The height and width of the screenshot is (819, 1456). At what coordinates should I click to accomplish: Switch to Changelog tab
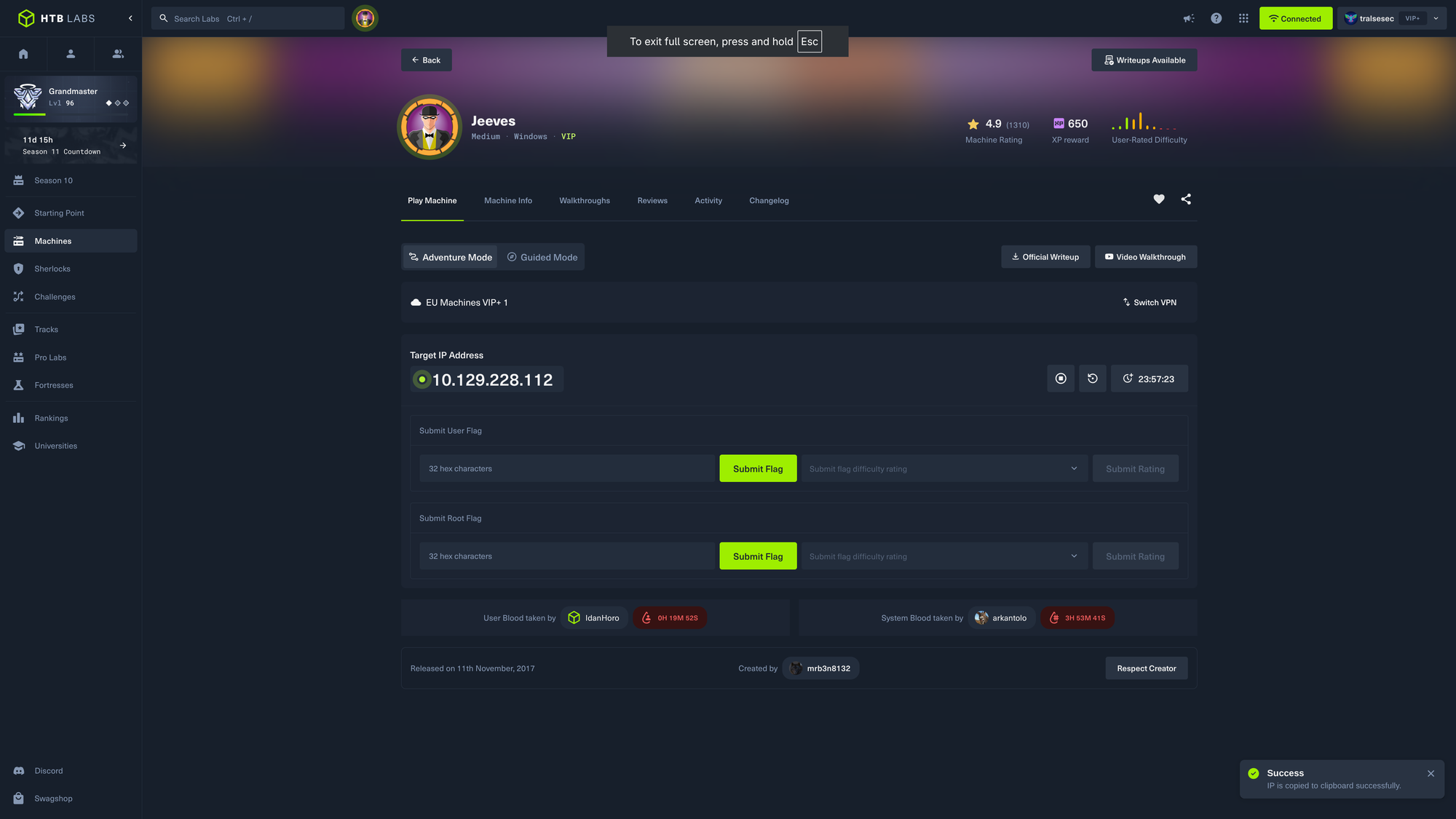[x=769, y=200]
